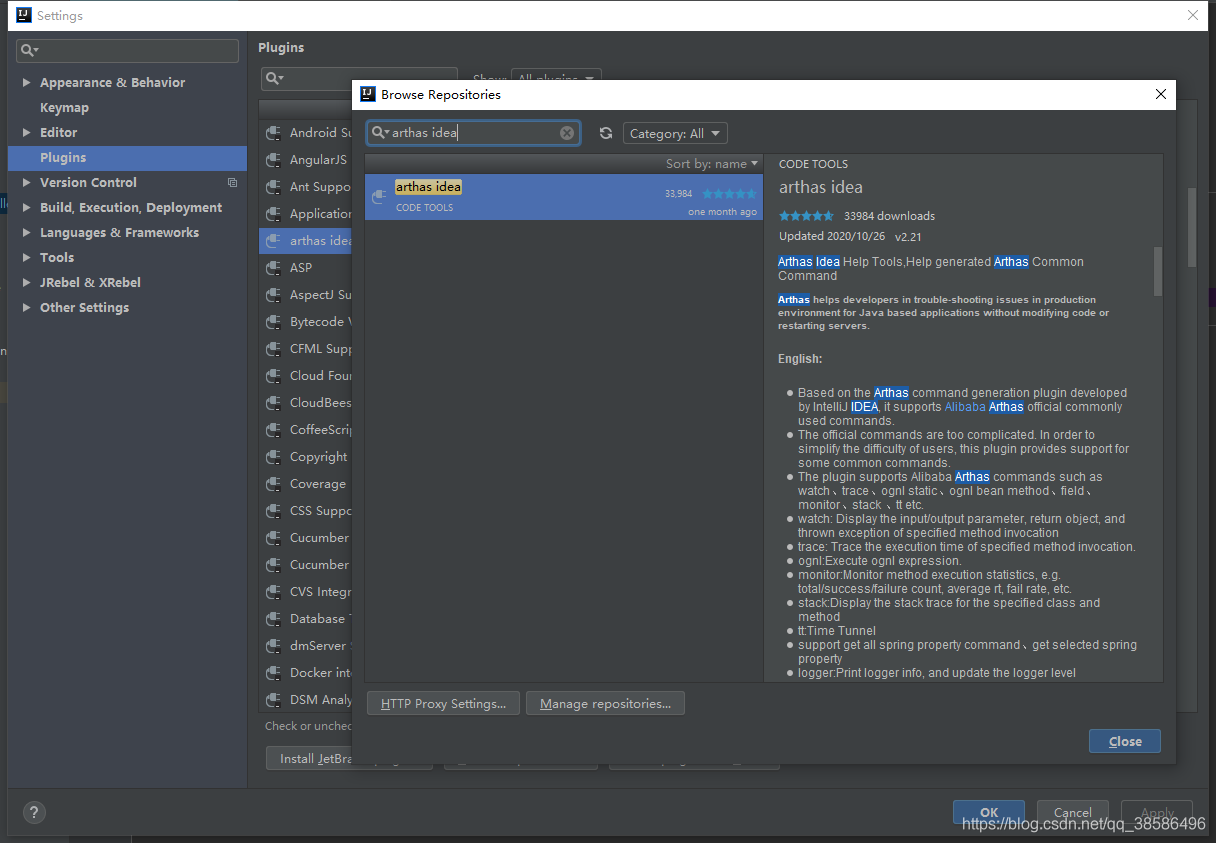Select arthas idea row in Settings plugin list
This screenshot has height=843, width=1216.
click(x=306, y=241)
